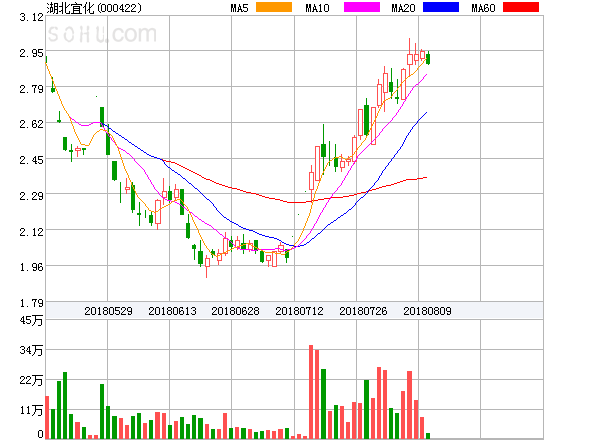Viewport: 600px width, 440px height.
Task: Click the 20180809 date label
Action: coord(427,311)
